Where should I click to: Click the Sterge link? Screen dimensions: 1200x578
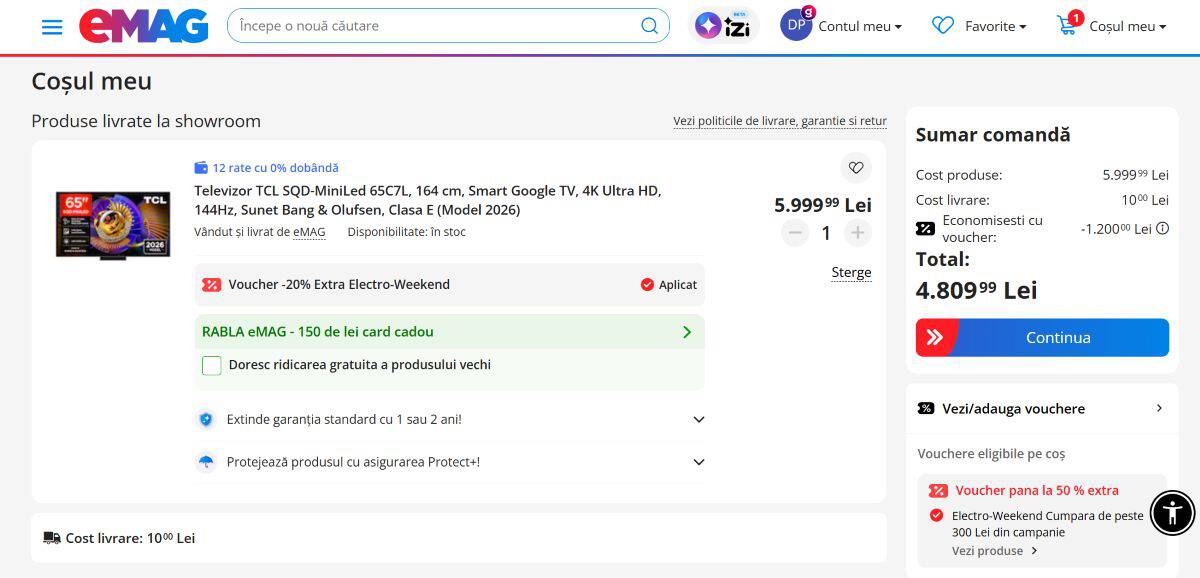[x=851, y=272]
